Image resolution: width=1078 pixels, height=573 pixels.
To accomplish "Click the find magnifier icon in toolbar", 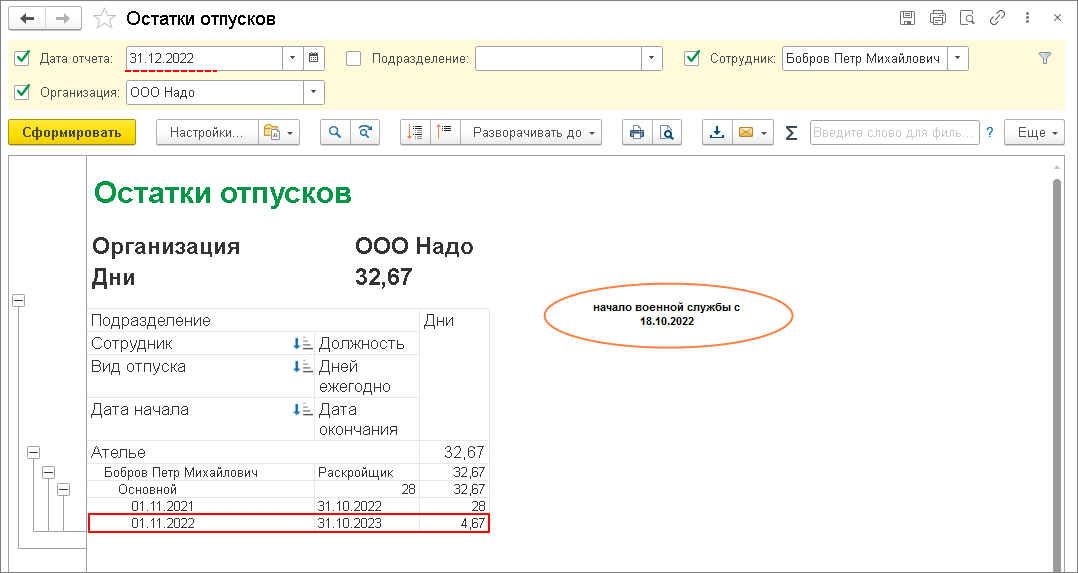I will [x=335, y=133].
